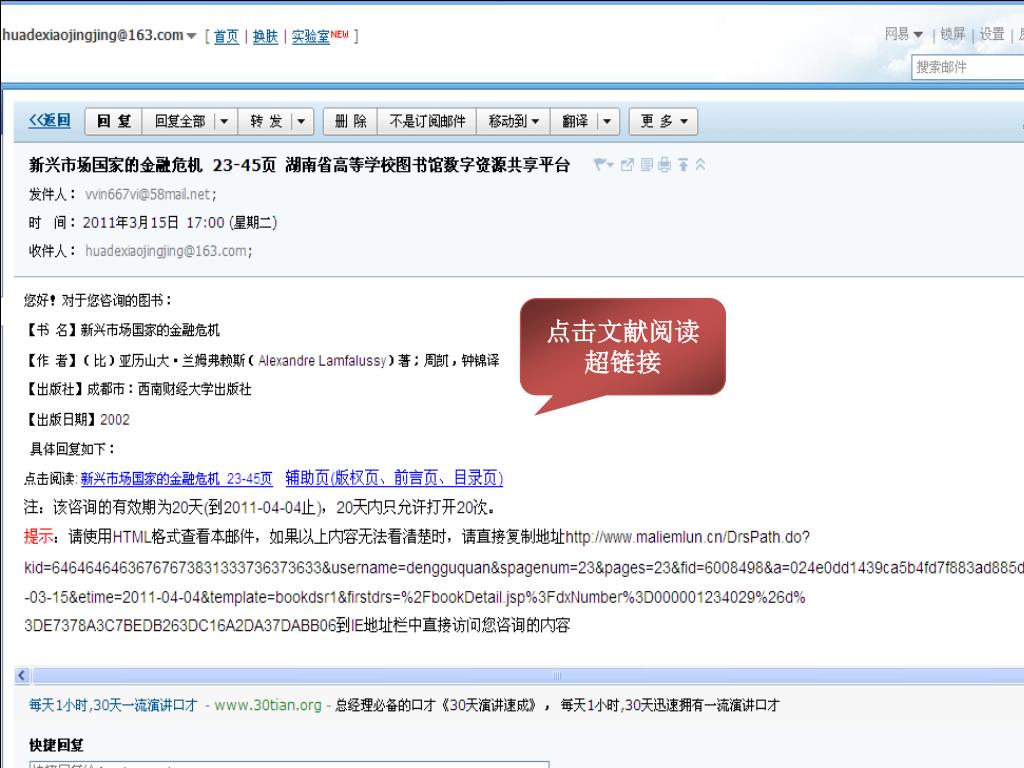Open the 移动到 dropdown
Screen dimensions: 1024x768
[x=513, y=121]
